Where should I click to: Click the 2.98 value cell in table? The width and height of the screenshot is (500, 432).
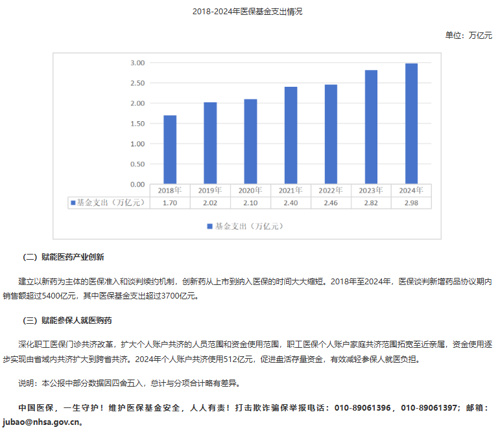pyautogui.click(x=411, y=203)
